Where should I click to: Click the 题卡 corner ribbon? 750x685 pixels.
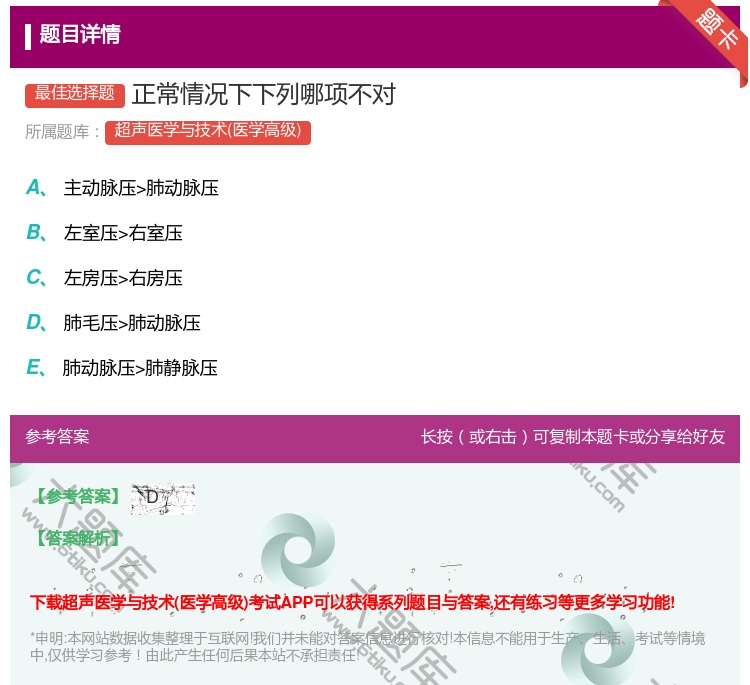point(718,30)
